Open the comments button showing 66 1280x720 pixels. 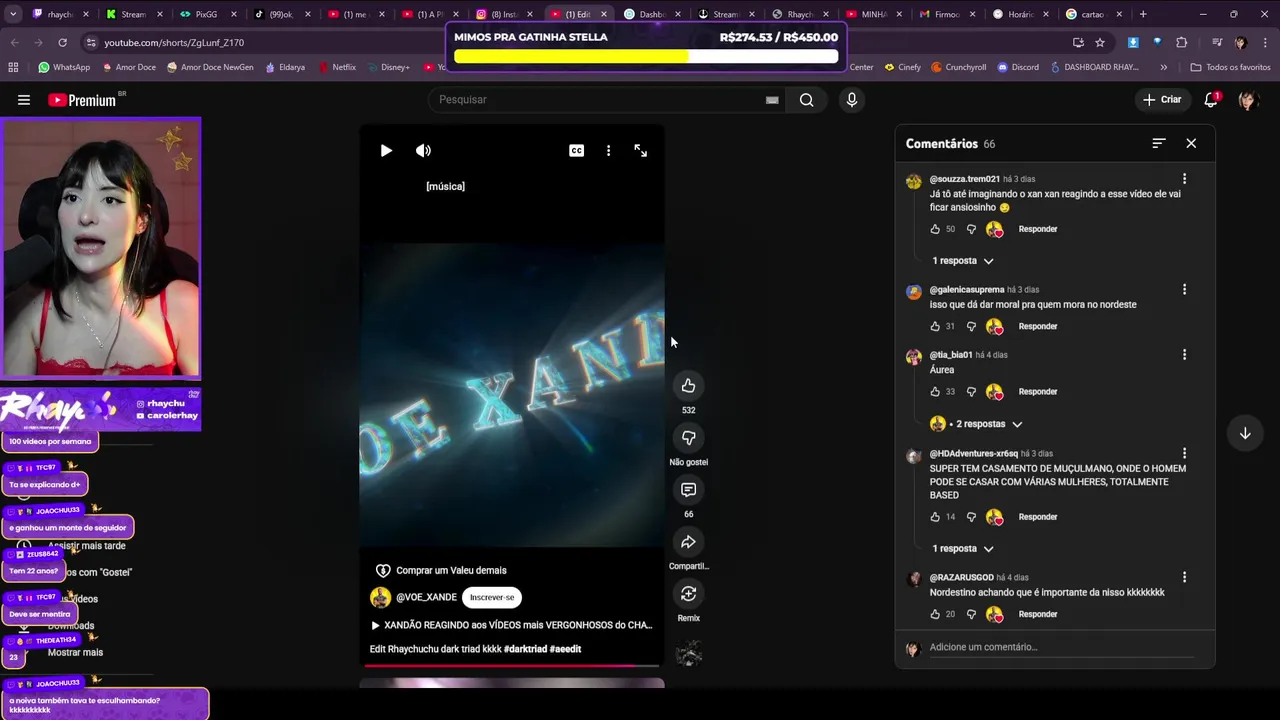pyautogui.click(x=688, y=490)
